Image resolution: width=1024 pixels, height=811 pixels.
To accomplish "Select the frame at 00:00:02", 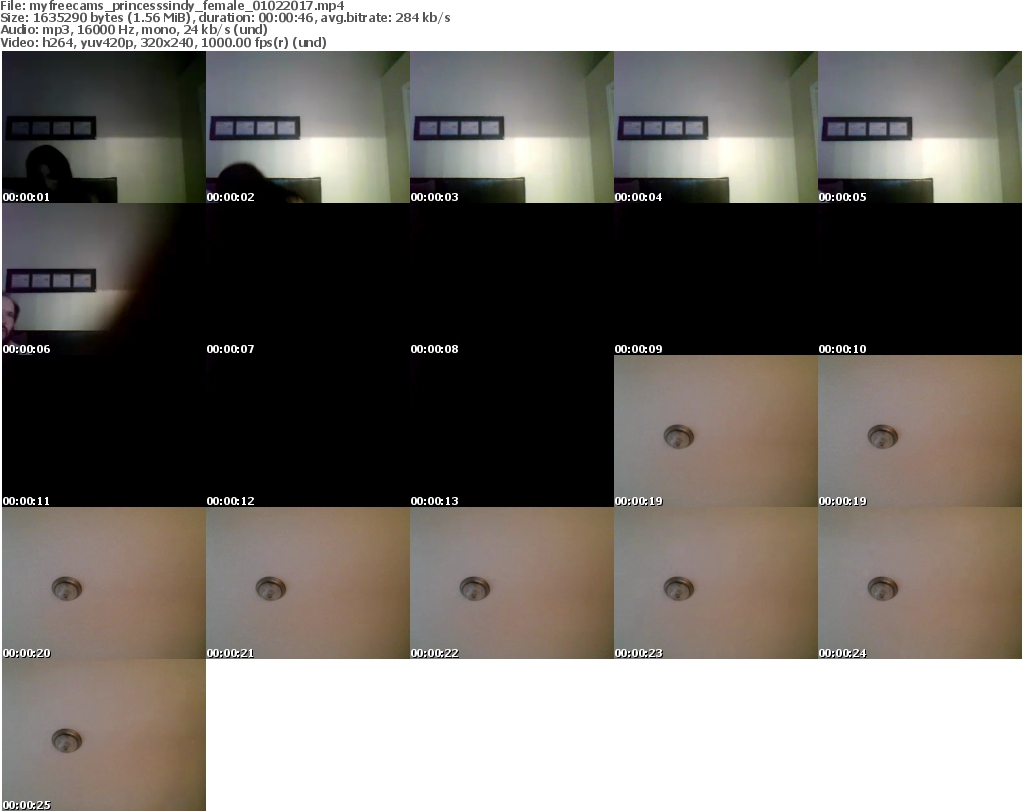I will (x=308, y=127).
